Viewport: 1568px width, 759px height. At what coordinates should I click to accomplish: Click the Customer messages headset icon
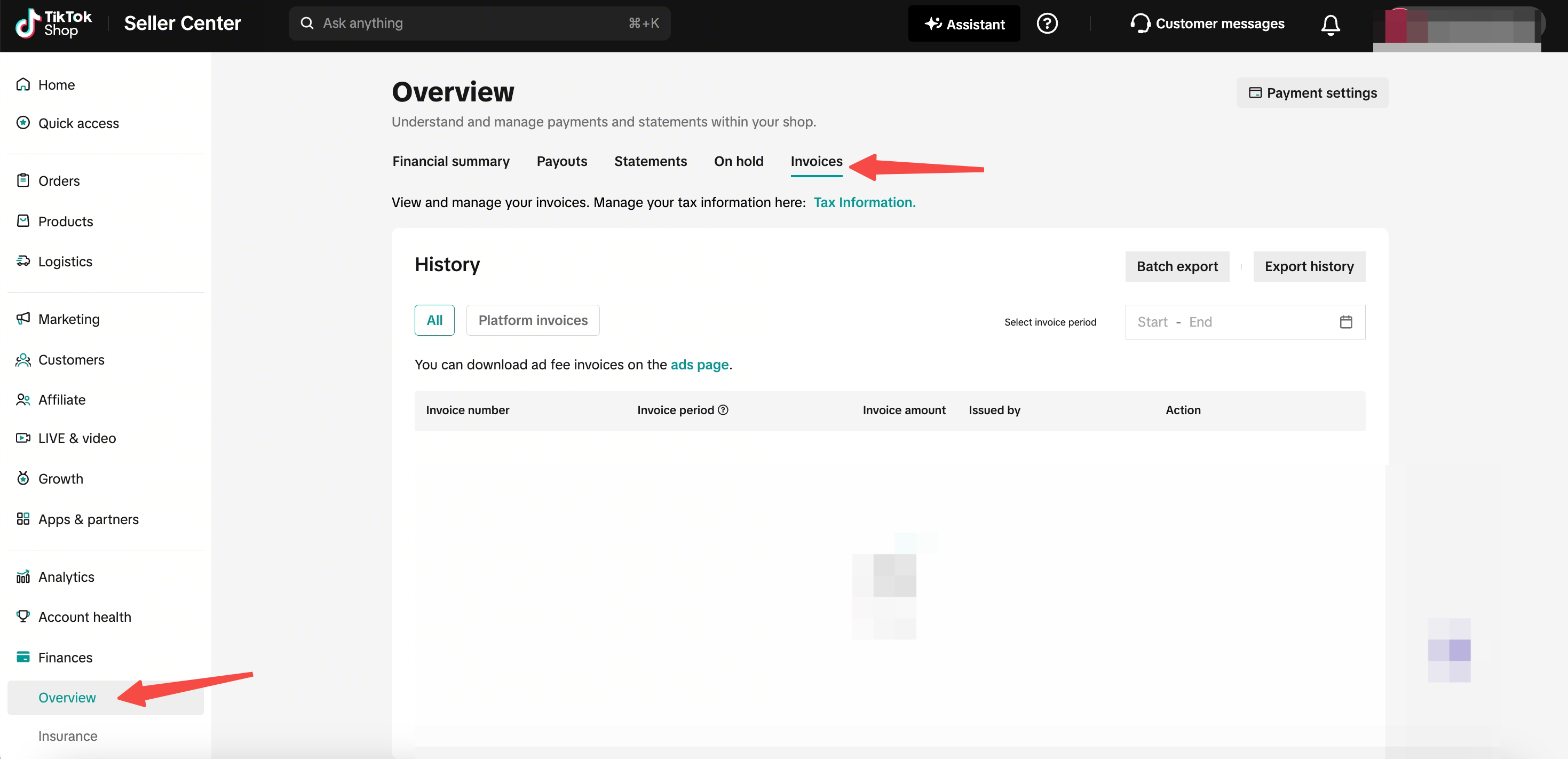[1140, 23]
